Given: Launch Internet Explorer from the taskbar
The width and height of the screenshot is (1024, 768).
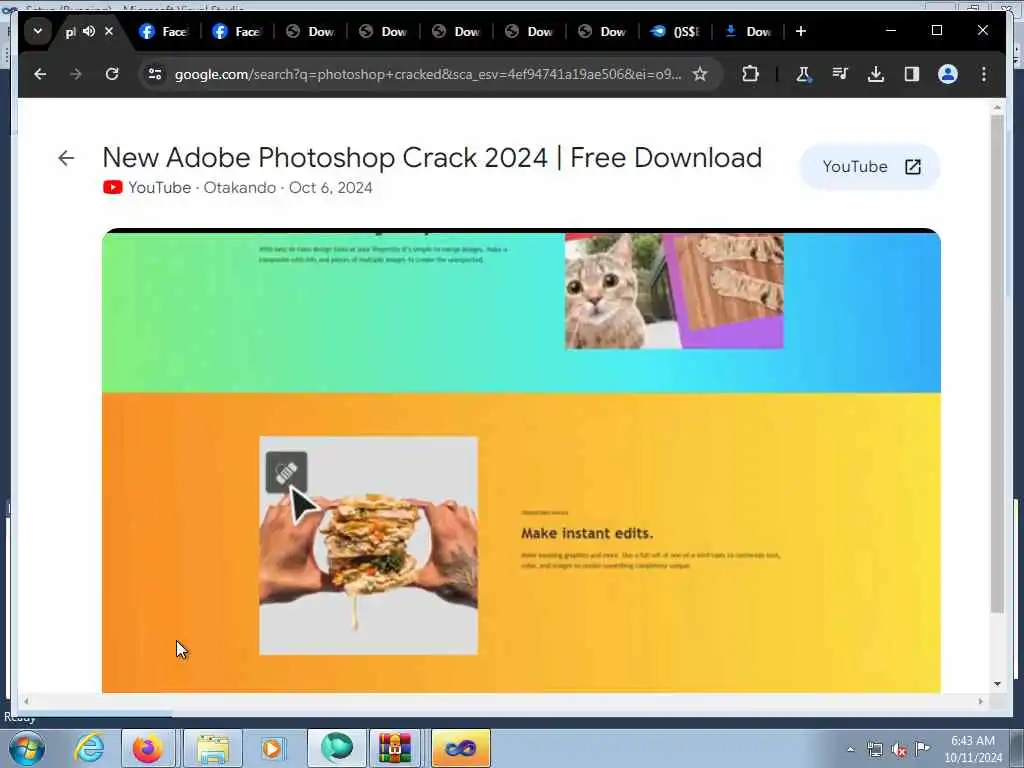Looking at the screenshot, I should [89, 748].
